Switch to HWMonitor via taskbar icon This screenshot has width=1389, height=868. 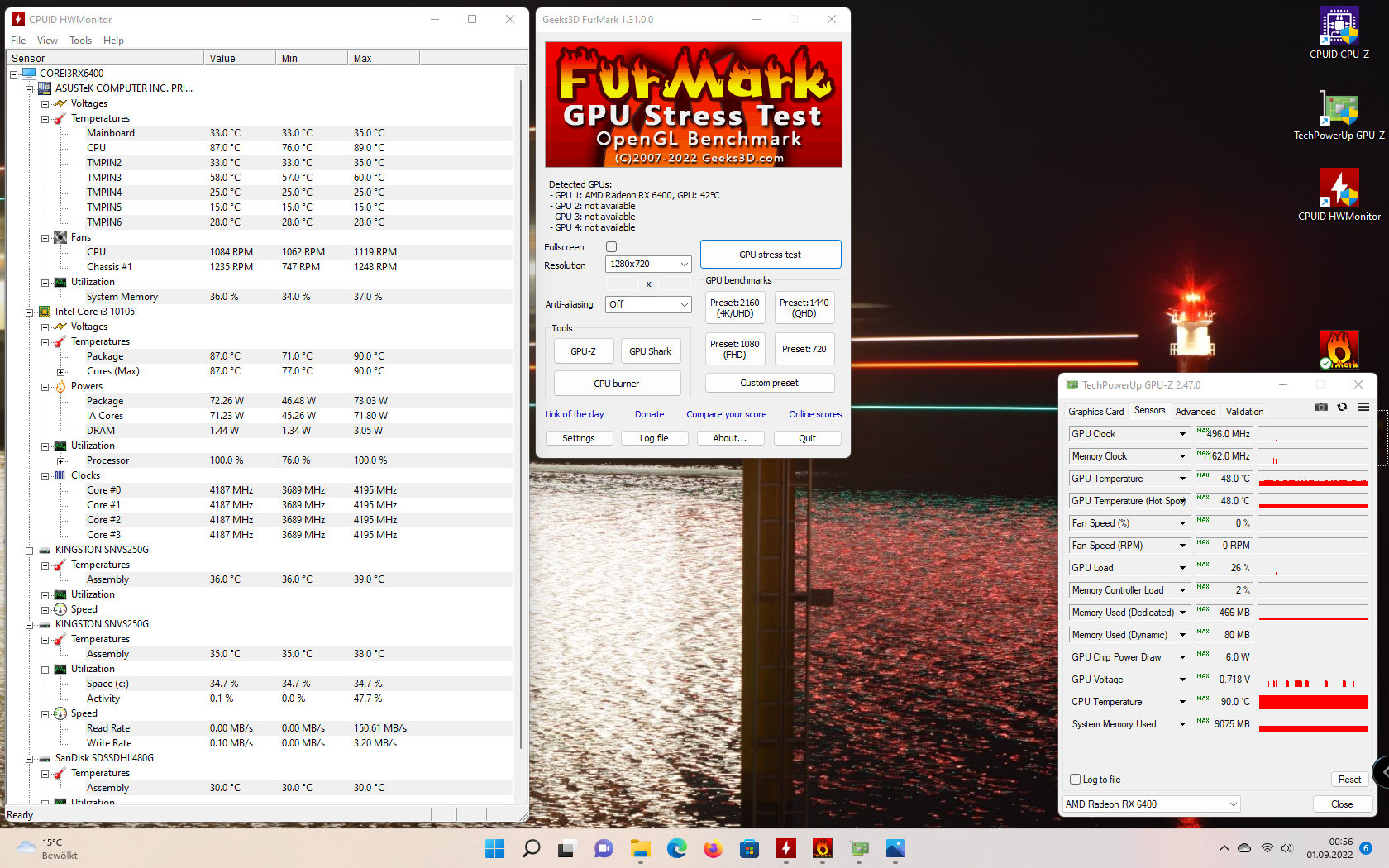point(786,849)
